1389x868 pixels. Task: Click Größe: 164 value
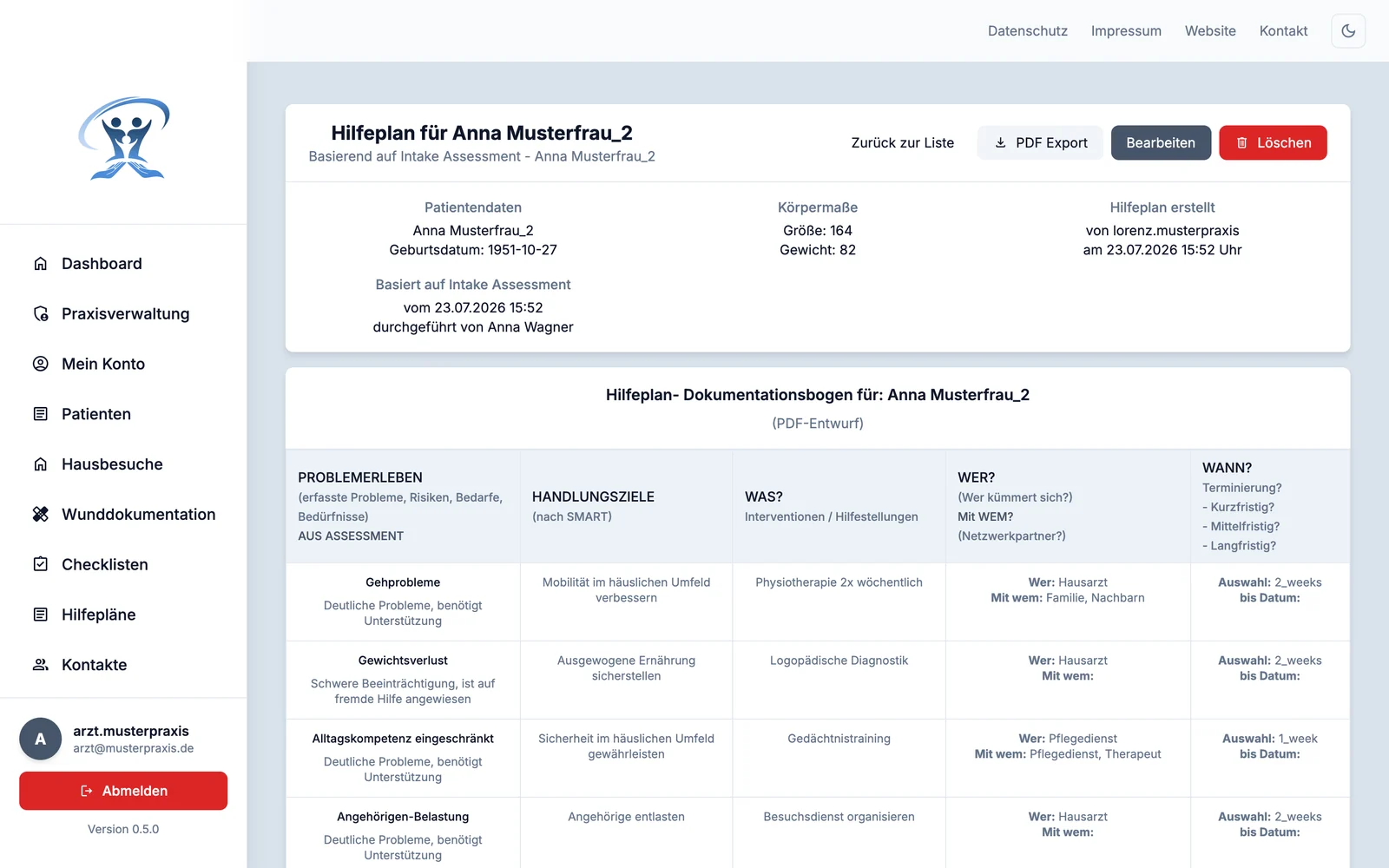pyautogui.click(x=818, y=231)
